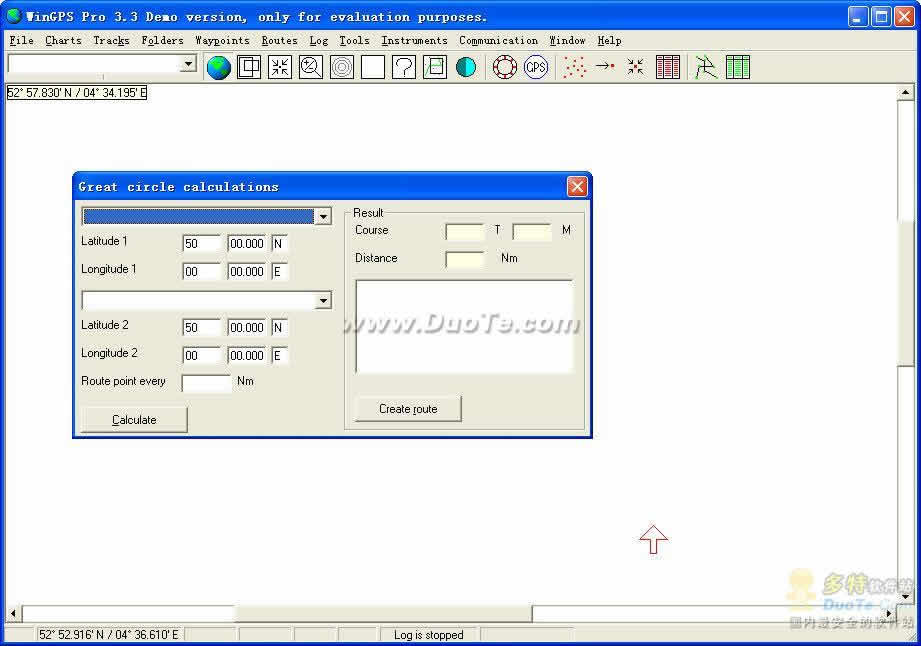Click the Create route button
Screen dimensions: 921x646
(x=408, y=409)
